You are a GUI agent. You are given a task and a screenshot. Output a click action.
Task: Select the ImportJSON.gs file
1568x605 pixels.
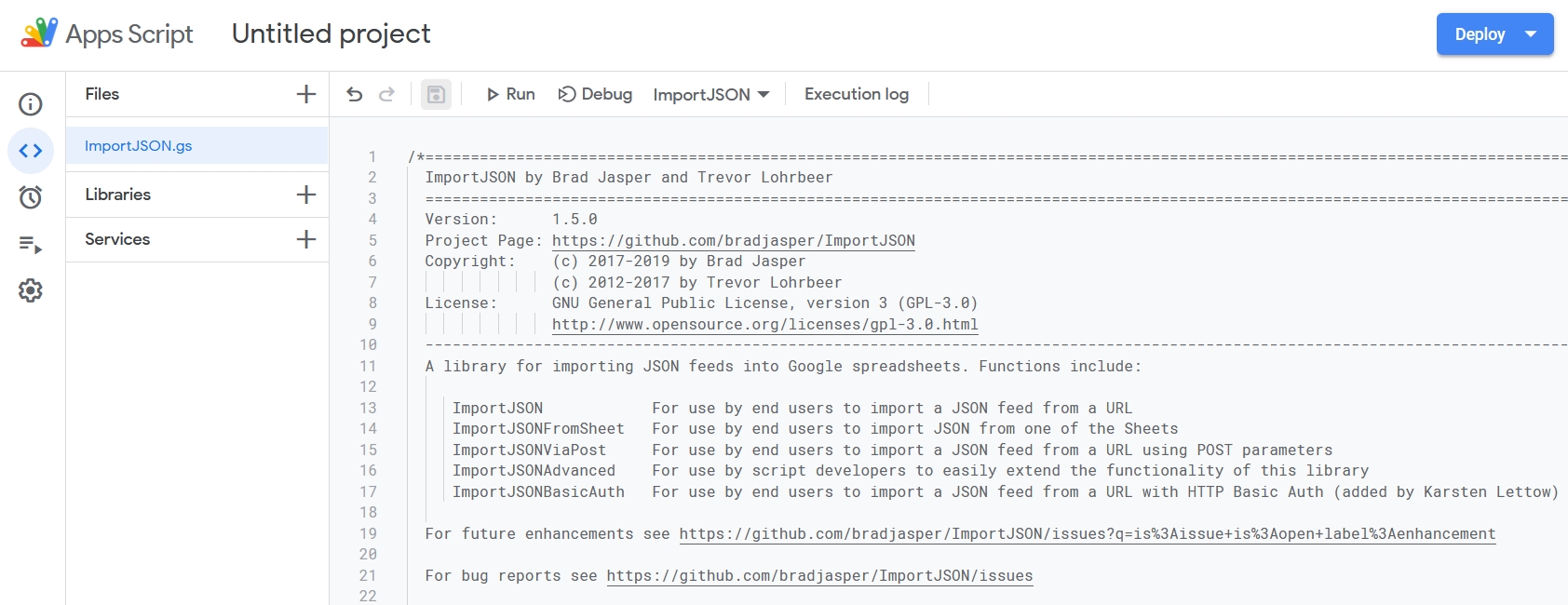196,146
